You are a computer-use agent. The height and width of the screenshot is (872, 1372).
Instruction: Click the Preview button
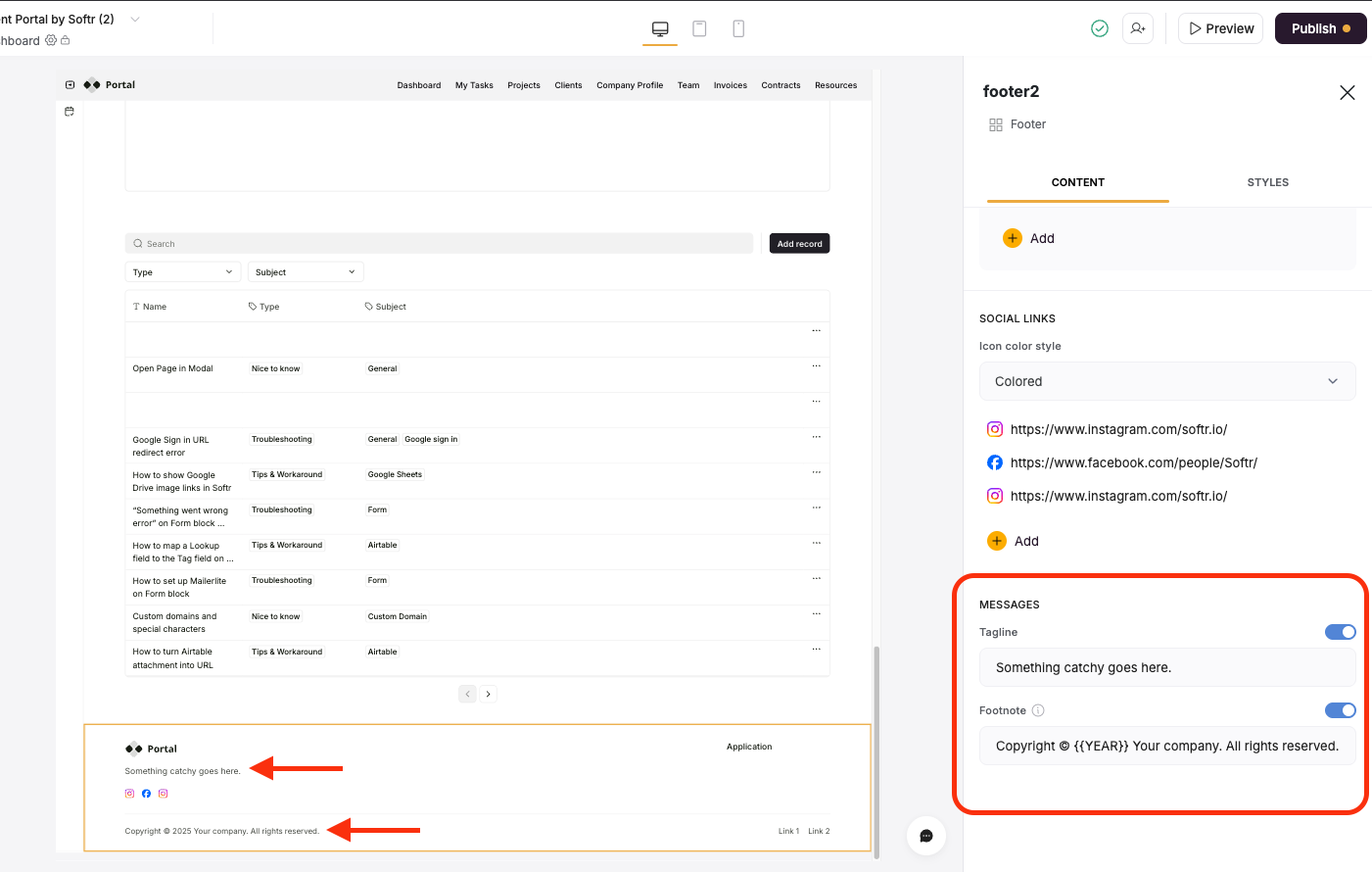(1221, 28)
